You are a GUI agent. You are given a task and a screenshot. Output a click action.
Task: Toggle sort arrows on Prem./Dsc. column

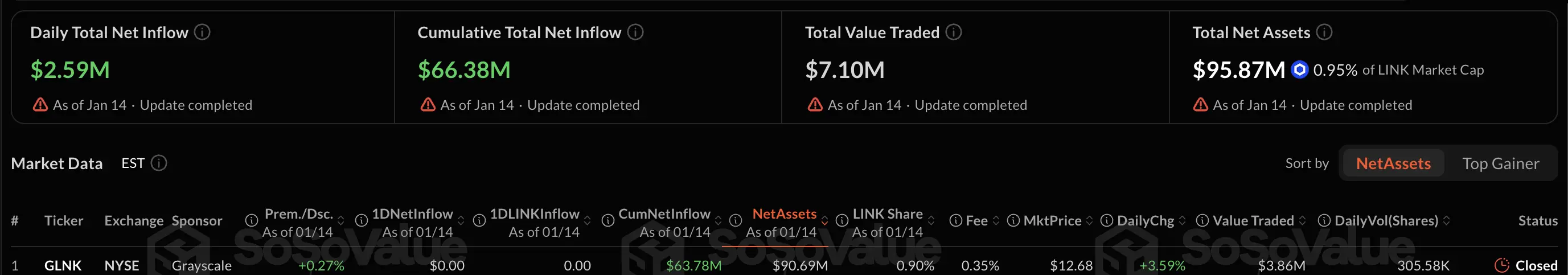pyautogui.click(x=341, y=221)
